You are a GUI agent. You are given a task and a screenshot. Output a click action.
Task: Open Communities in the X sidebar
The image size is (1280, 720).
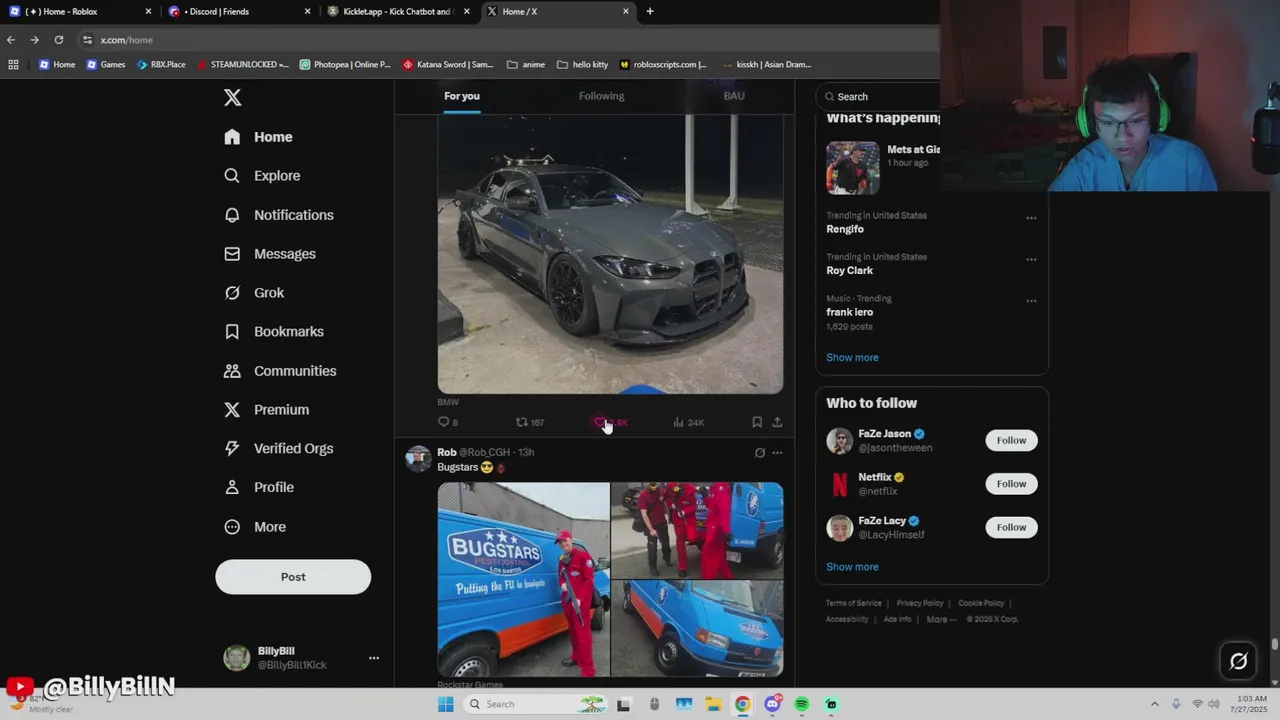(x=280, y=371)
